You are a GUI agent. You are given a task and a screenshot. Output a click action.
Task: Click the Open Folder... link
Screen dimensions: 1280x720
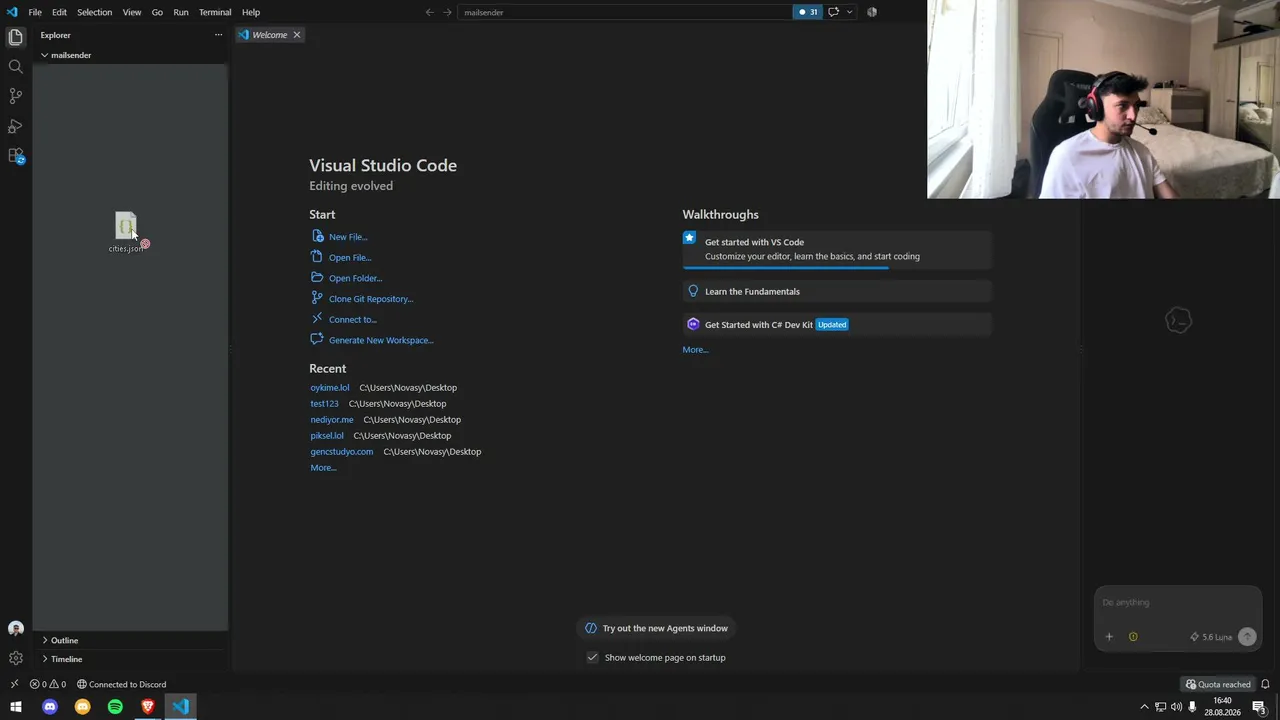[x=355, y=278]
